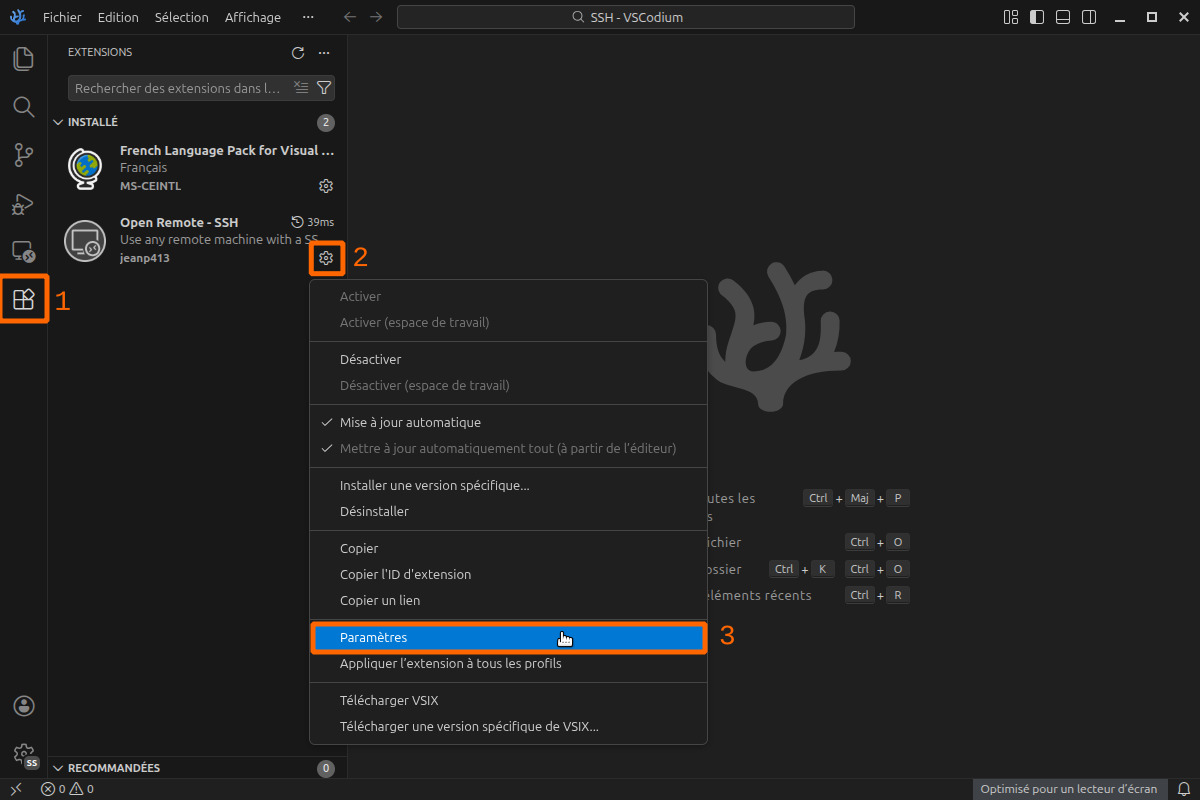Go forward with the navigation arrow
1200x800 pixels.
(x=376, y=17)
